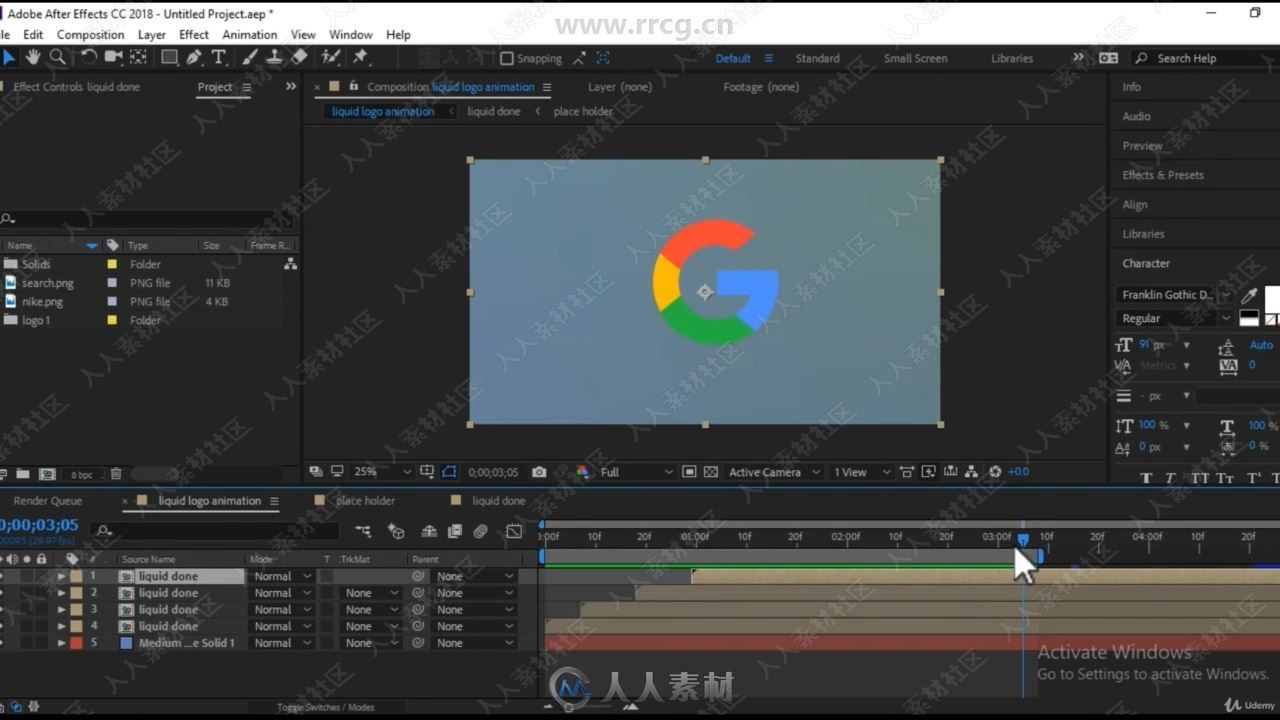The image size is (1280, 720).
Task: Select the Roto Brush tool
Action: (331, 58)
